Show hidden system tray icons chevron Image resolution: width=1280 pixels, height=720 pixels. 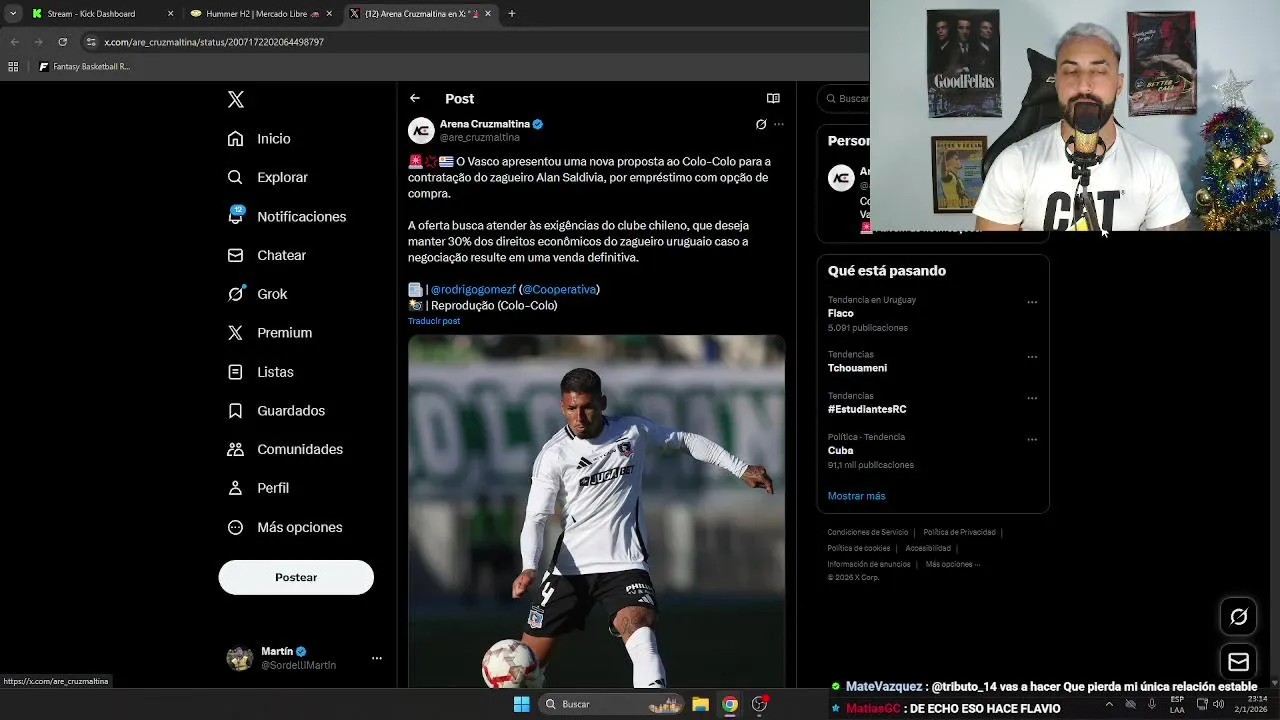tap(1108, 704)
